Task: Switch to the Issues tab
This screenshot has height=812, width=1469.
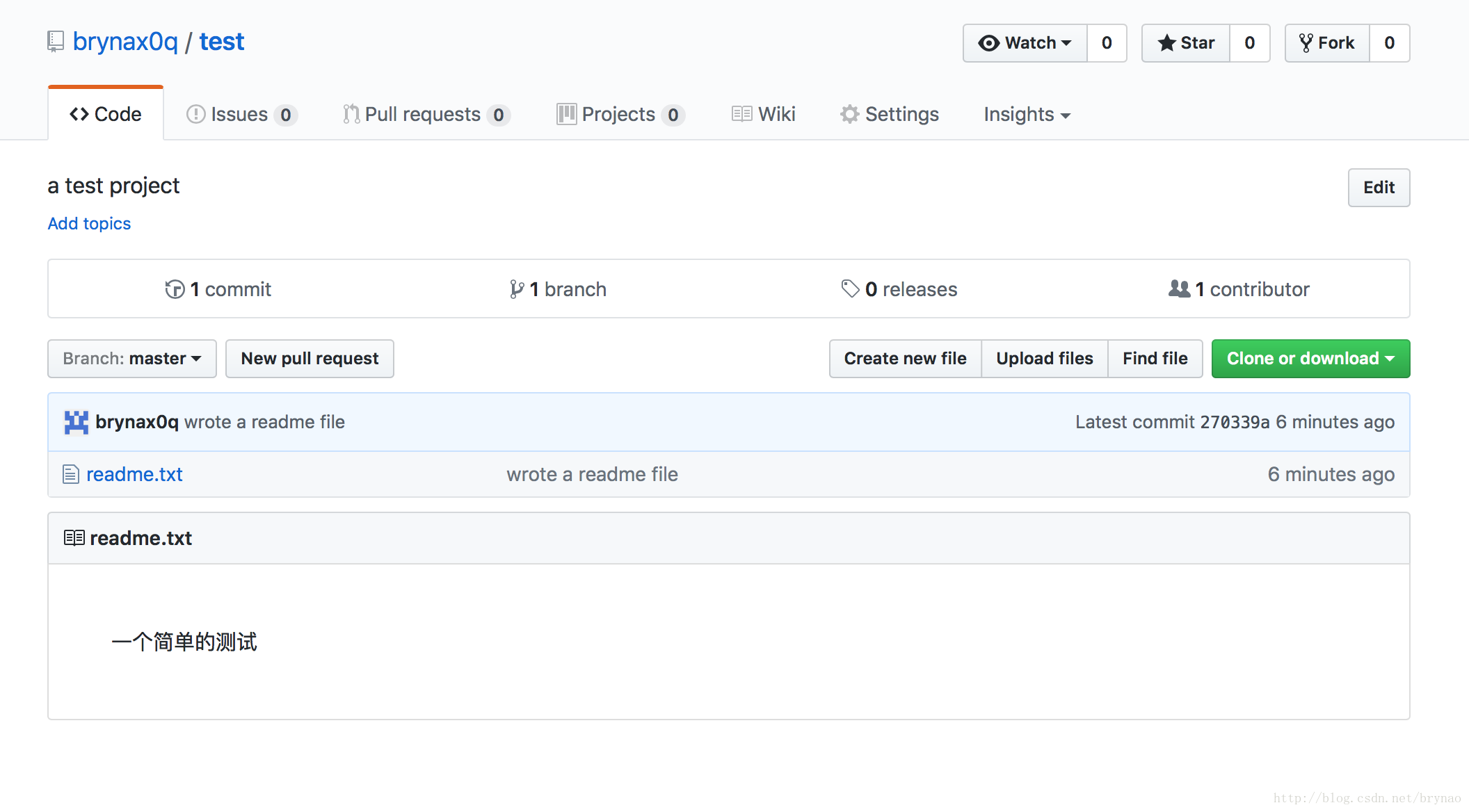Action: (241, 114)
